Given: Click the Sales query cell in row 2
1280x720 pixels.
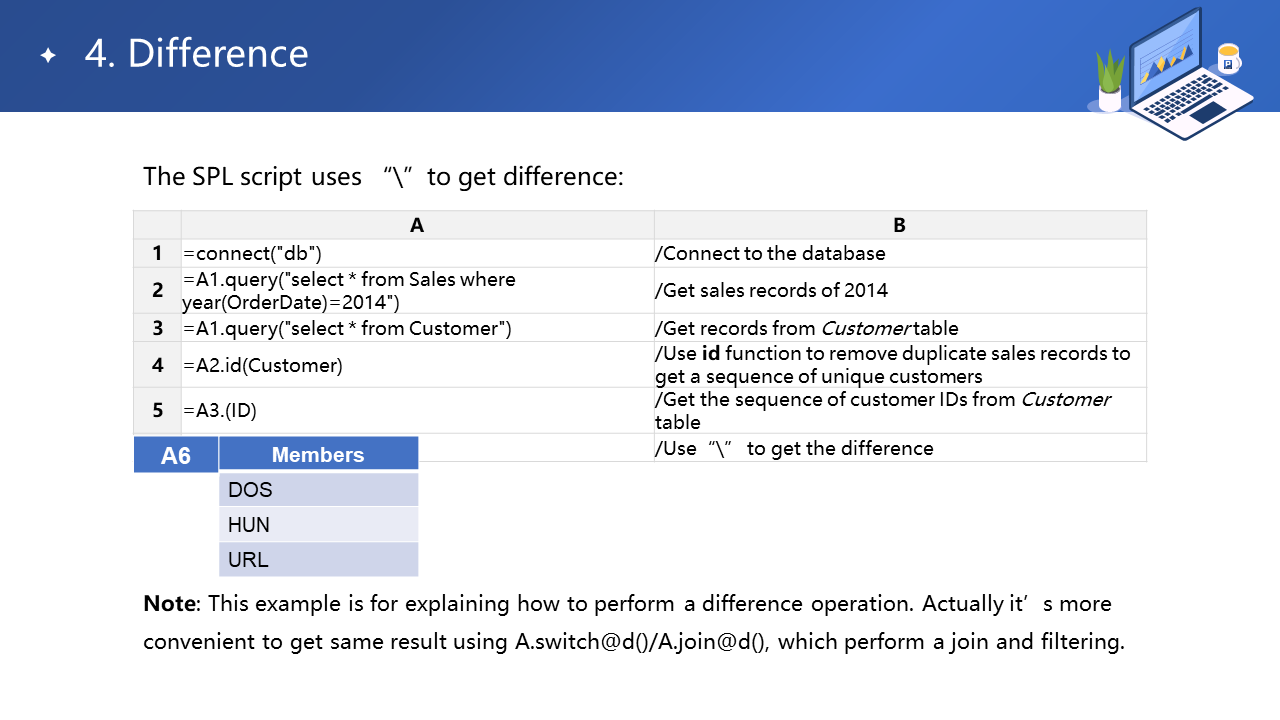Looking at the screenshot, I should pyautogui.click(x=349, y=290).
